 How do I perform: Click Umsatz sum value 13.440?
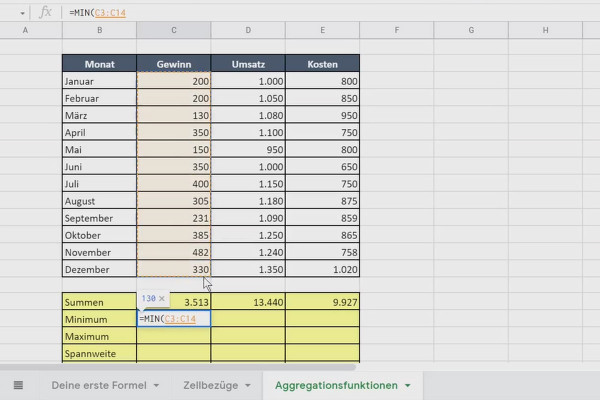(248, 302)
